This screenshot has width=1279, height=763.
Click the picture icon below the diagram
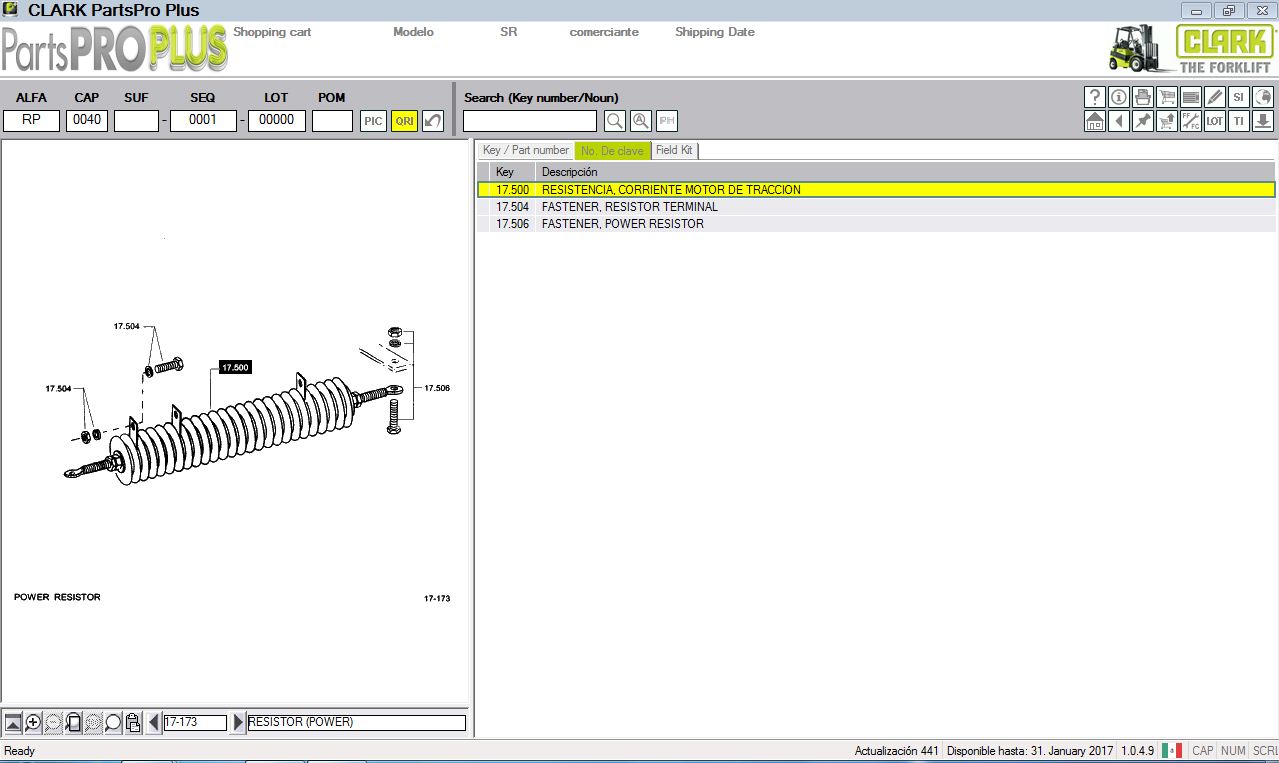coord(13,722)
